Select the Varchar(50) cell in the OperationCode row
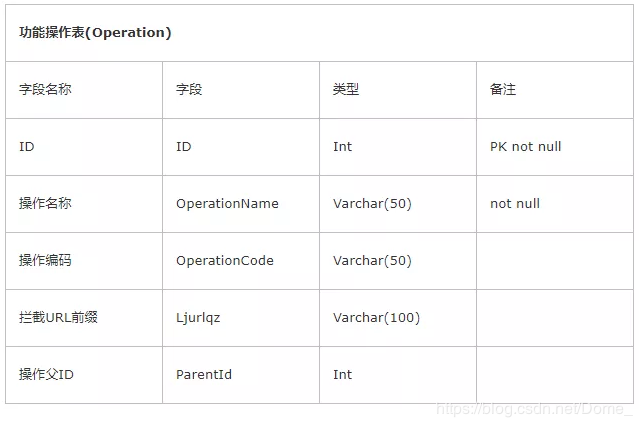 [x=372, y=261]
